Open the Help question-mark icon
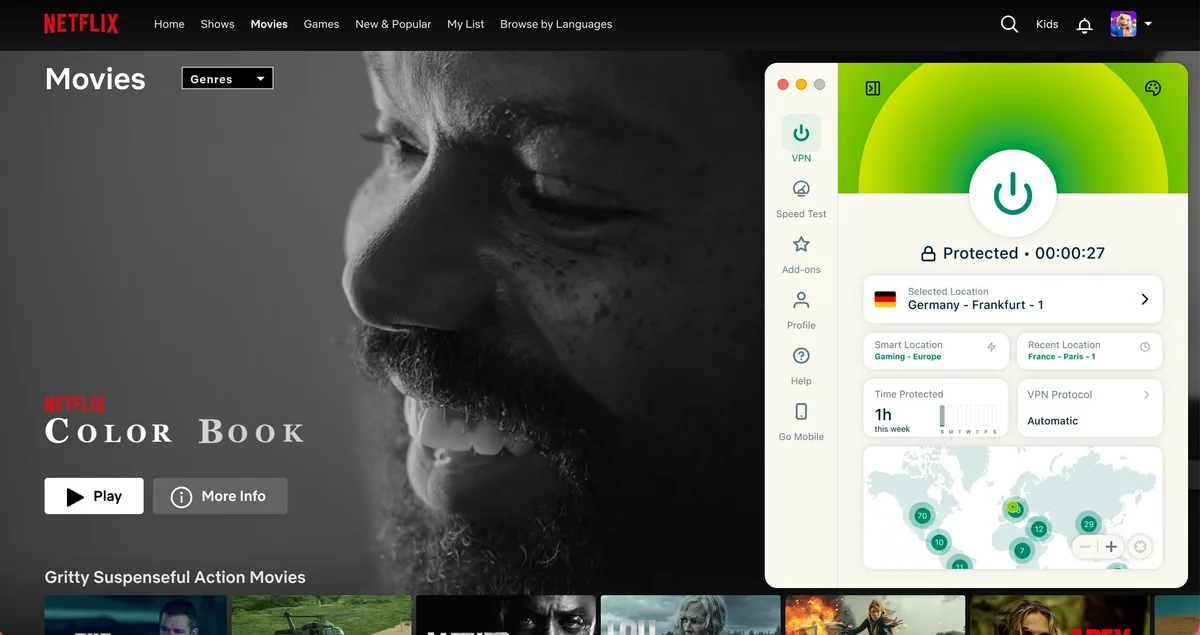 (801, 356)
